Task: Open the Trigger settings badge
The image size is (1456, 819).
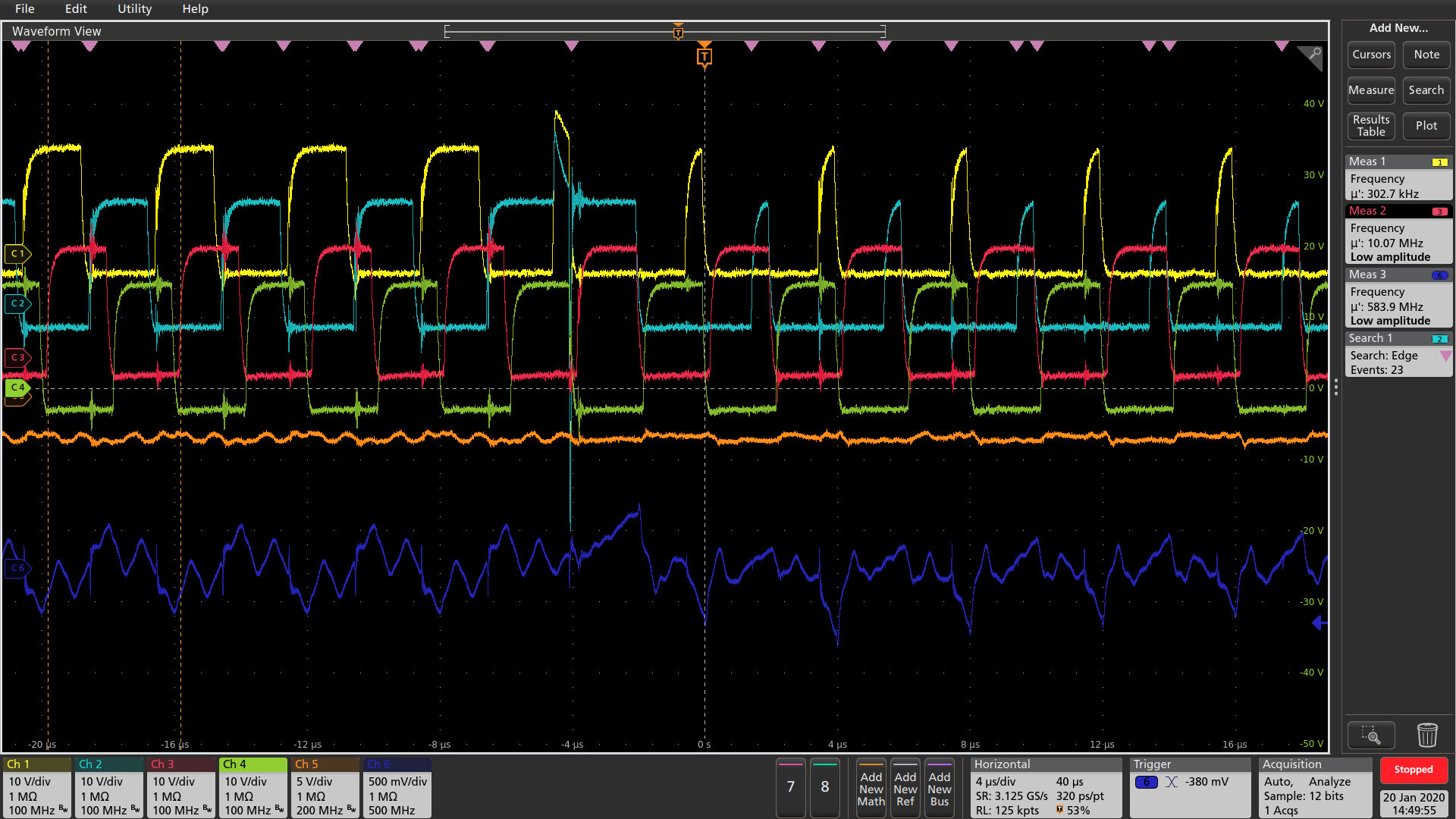Action: pyautogui.click(x=1190, y=788)
